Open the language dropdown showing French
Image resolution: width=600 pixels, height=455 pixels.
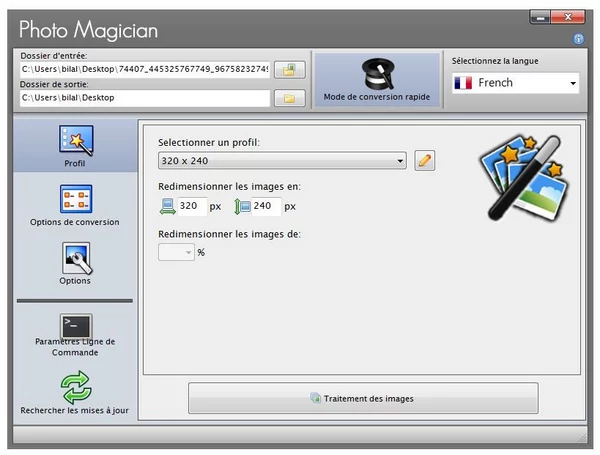tap(515, 83)
